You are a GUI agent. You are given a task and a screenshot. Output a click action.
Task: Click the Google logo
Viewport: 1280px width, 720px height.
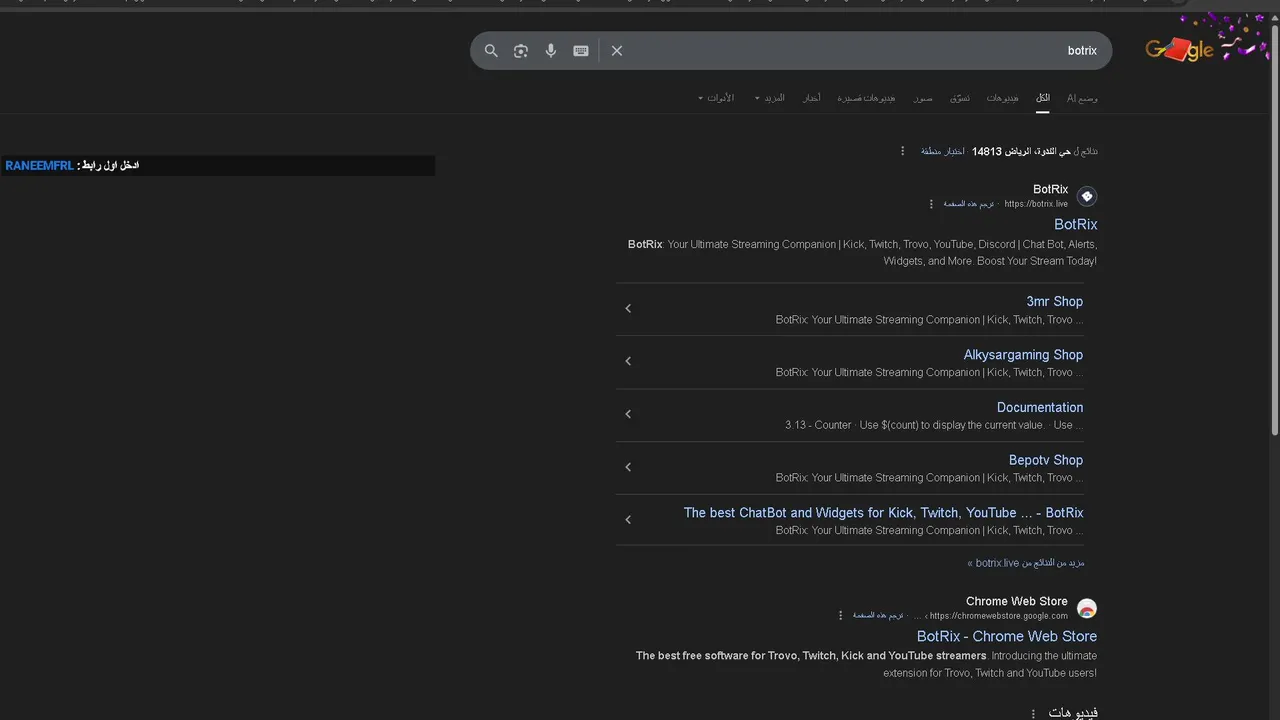(x=1180, y=50)
